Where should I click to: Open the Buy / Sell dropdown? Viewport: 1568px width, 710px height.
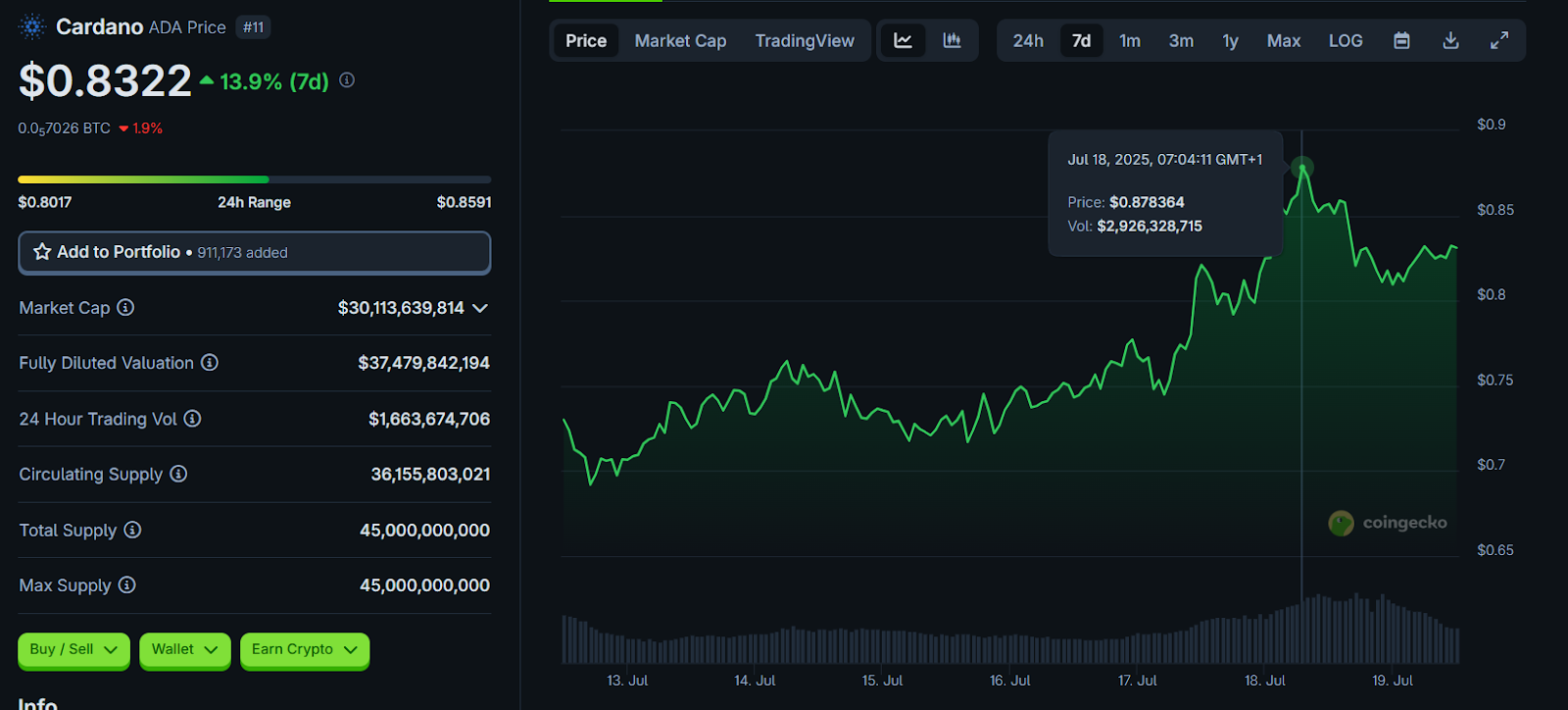coord(73,649)
